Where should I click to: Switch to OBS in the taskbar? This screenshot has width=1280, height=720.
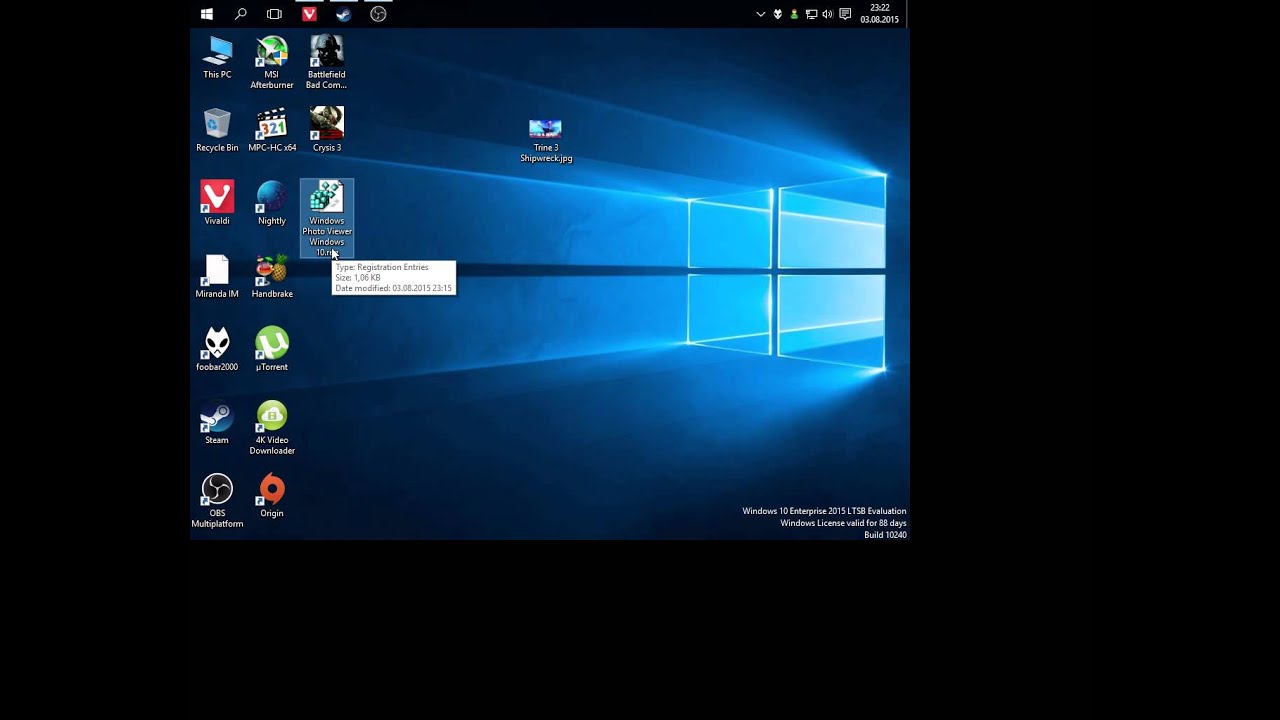(x=378, y=14)
